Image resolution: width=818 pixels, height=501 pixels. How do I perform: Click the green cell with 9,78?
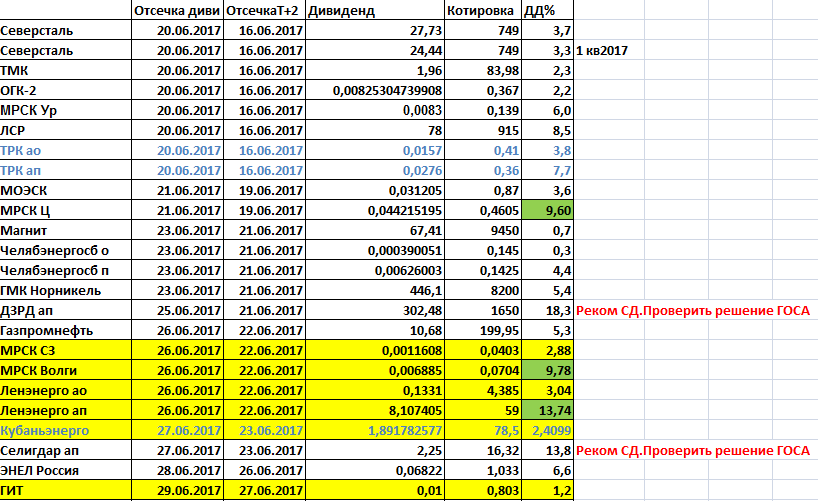tap(548, 371)
